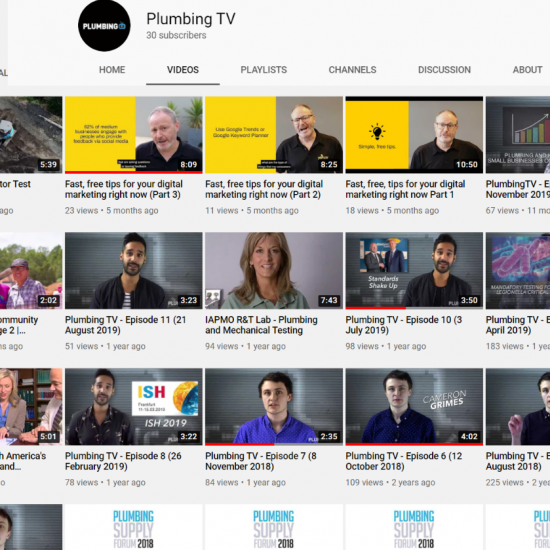Open the IAPMO R&T Lab video thumbnail
Screen dimensions: 550x550
pos(274,270)
